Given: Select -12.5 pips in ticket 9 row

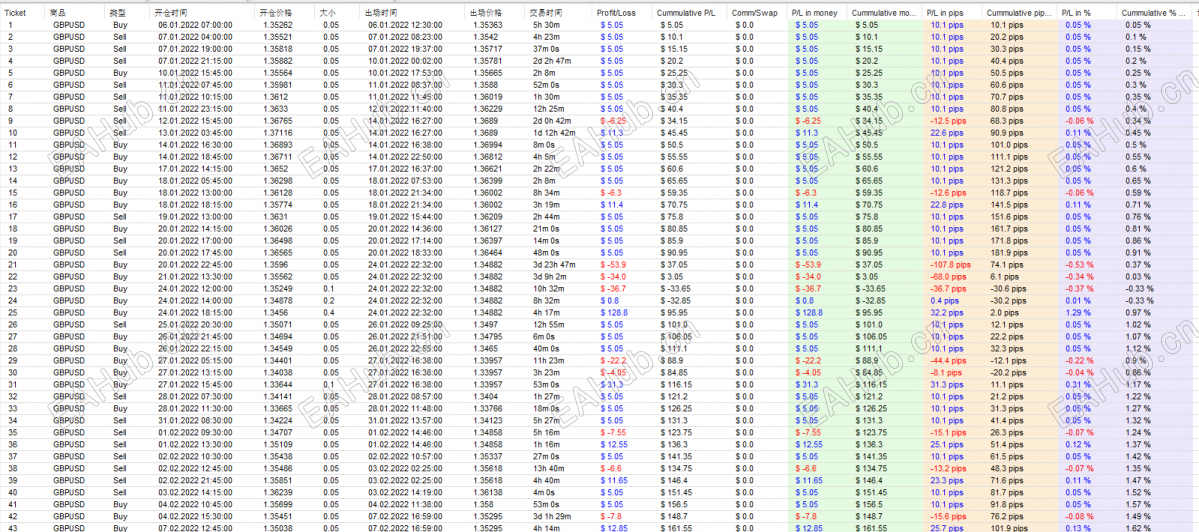Looking at the screenshot, I should (946, 121).
